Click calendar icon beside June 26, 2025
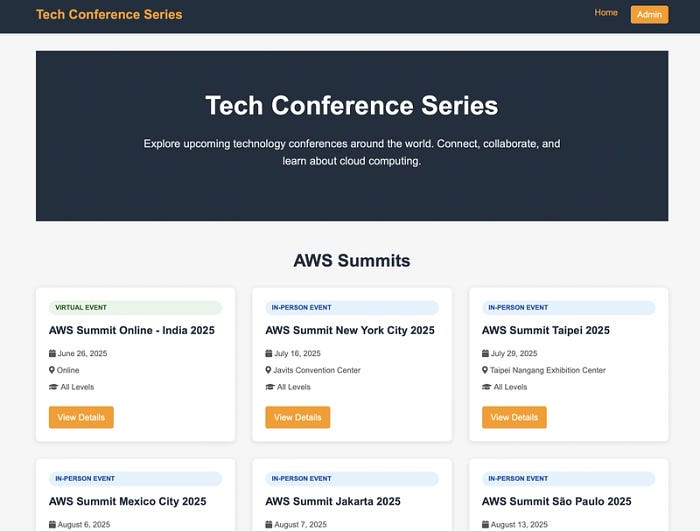 (x=52, y=353)
